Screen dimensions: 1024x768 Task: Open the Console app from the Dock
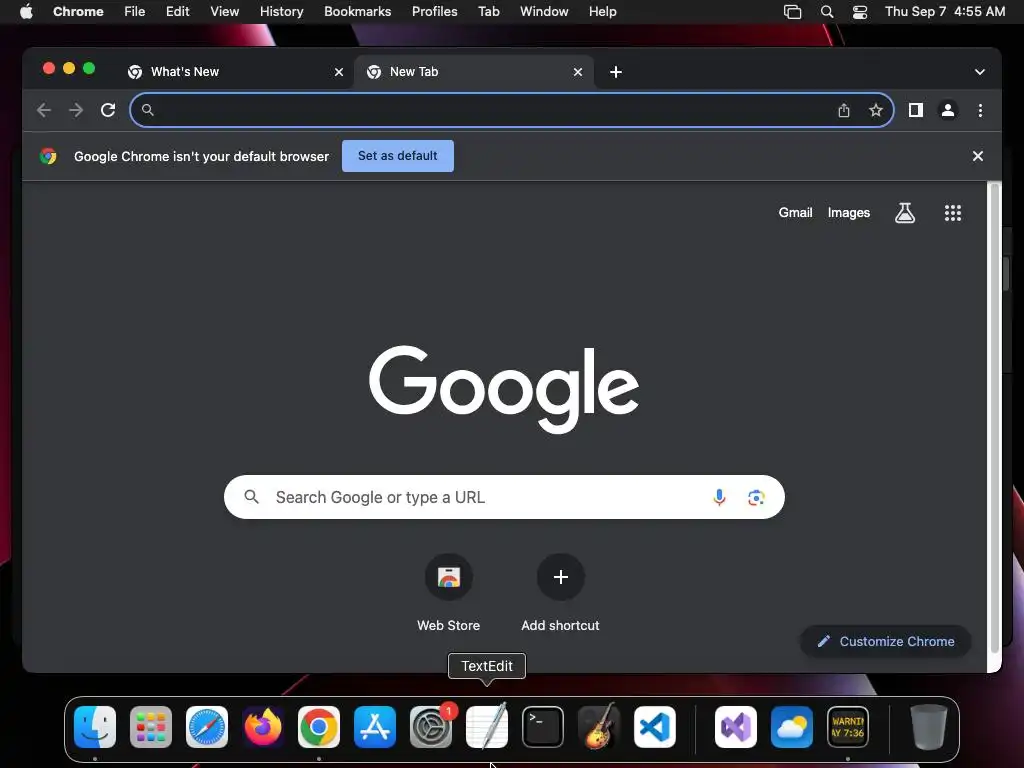click(x=848, y=727)
